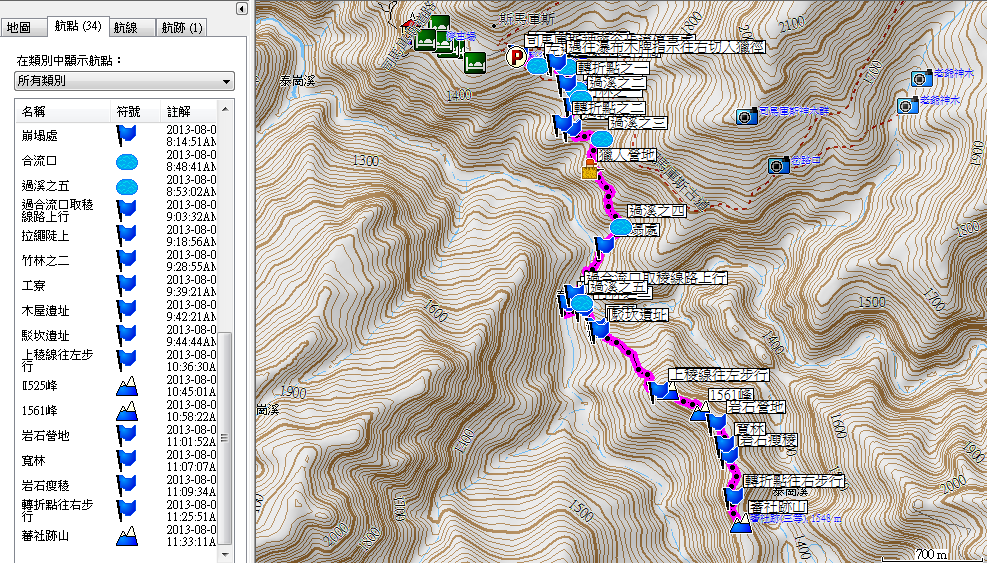Image resolution: width=987 pixels, height=563 pixels.
Task: Click the camera icon beside 登路口
Action: pyautogui.click(x=778, y=165)
